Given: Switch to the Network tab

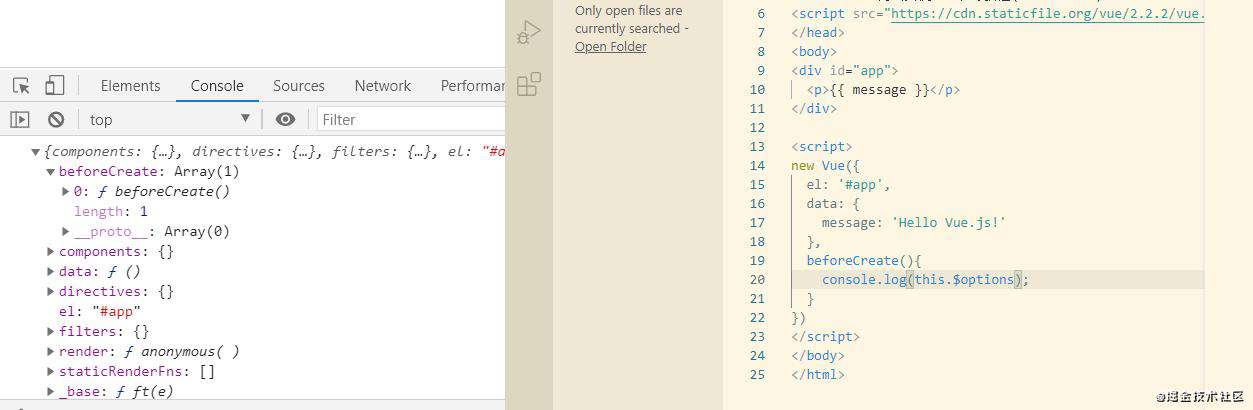Looking at the screenshot, I should [x=383, y=86].
